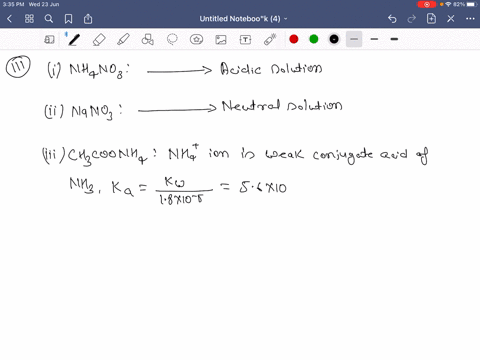Open the Untitled Notebook title dropdown

[x=243, y=19]
